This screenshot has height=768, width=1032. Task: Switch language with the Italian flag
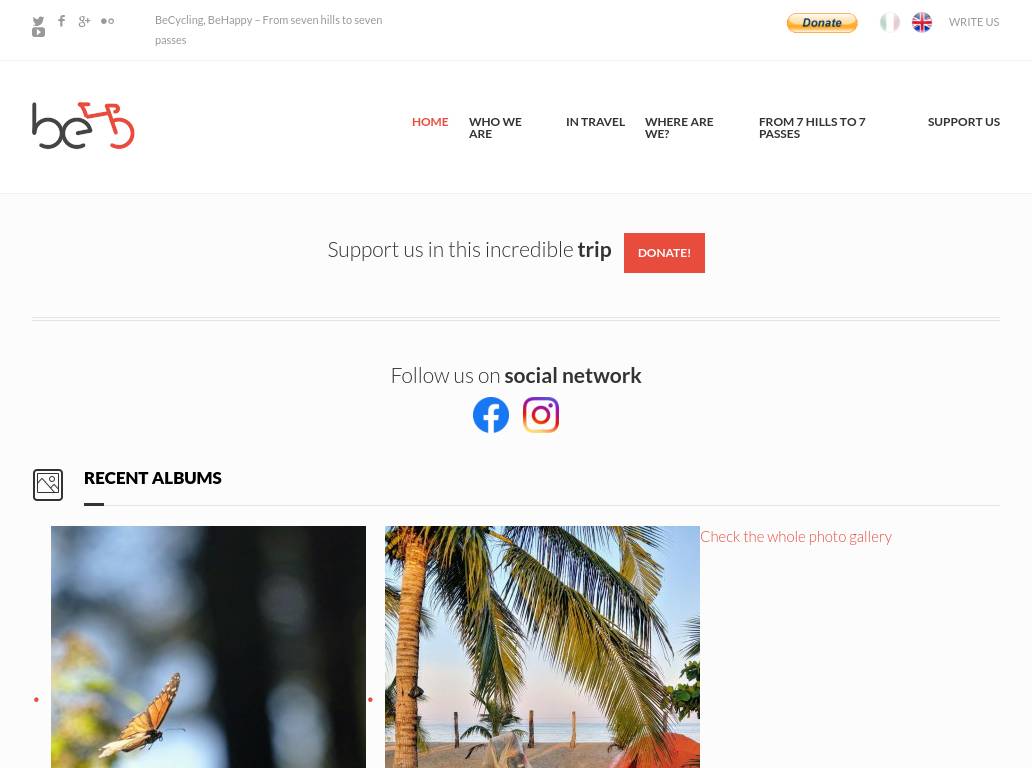click(889, 22)
